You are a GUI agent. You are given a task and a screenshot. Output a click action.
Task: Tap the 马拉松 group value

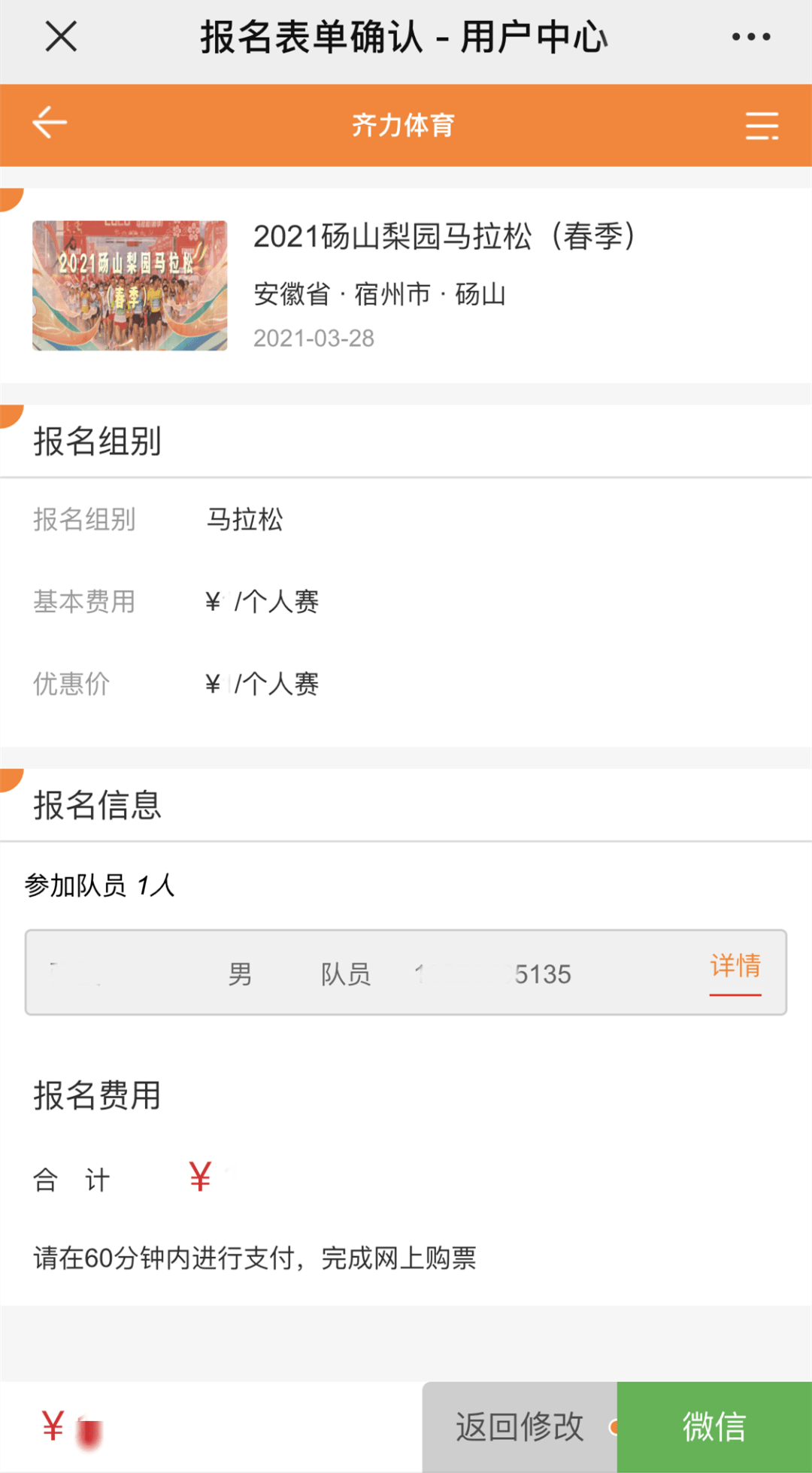click(x=244, y=520)
